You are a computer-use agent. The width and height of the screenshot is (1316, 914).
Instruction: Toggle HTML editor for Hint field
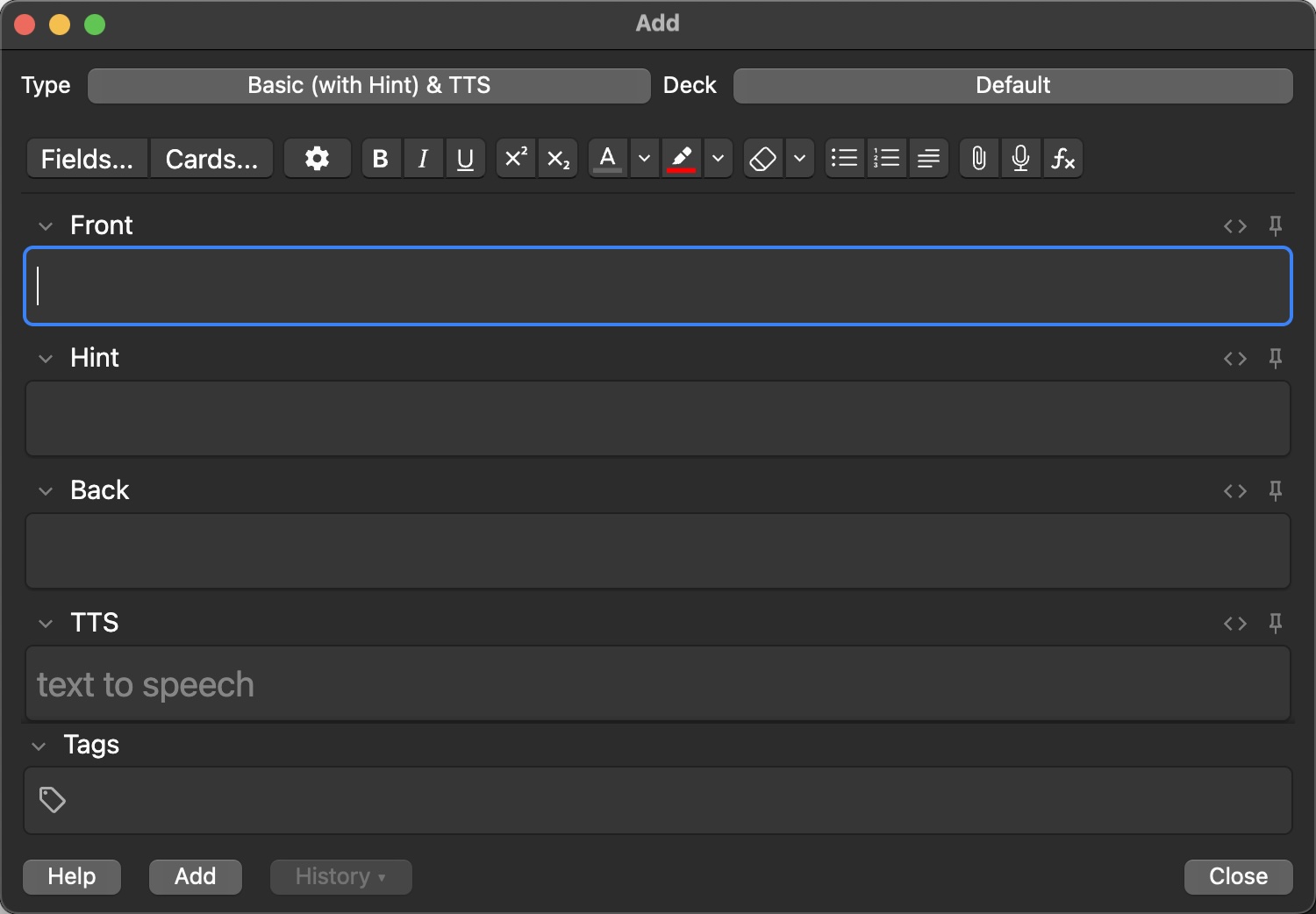[x=1234, y=358]
